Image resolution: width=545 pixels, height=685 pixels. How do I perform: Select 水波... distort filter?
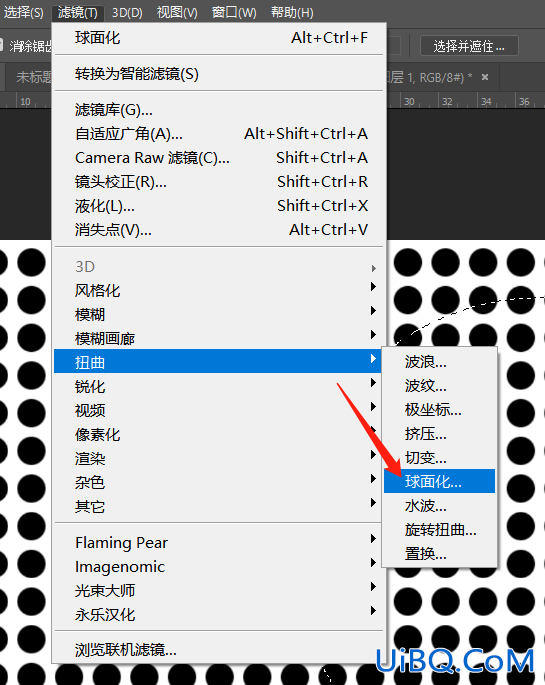439,506
